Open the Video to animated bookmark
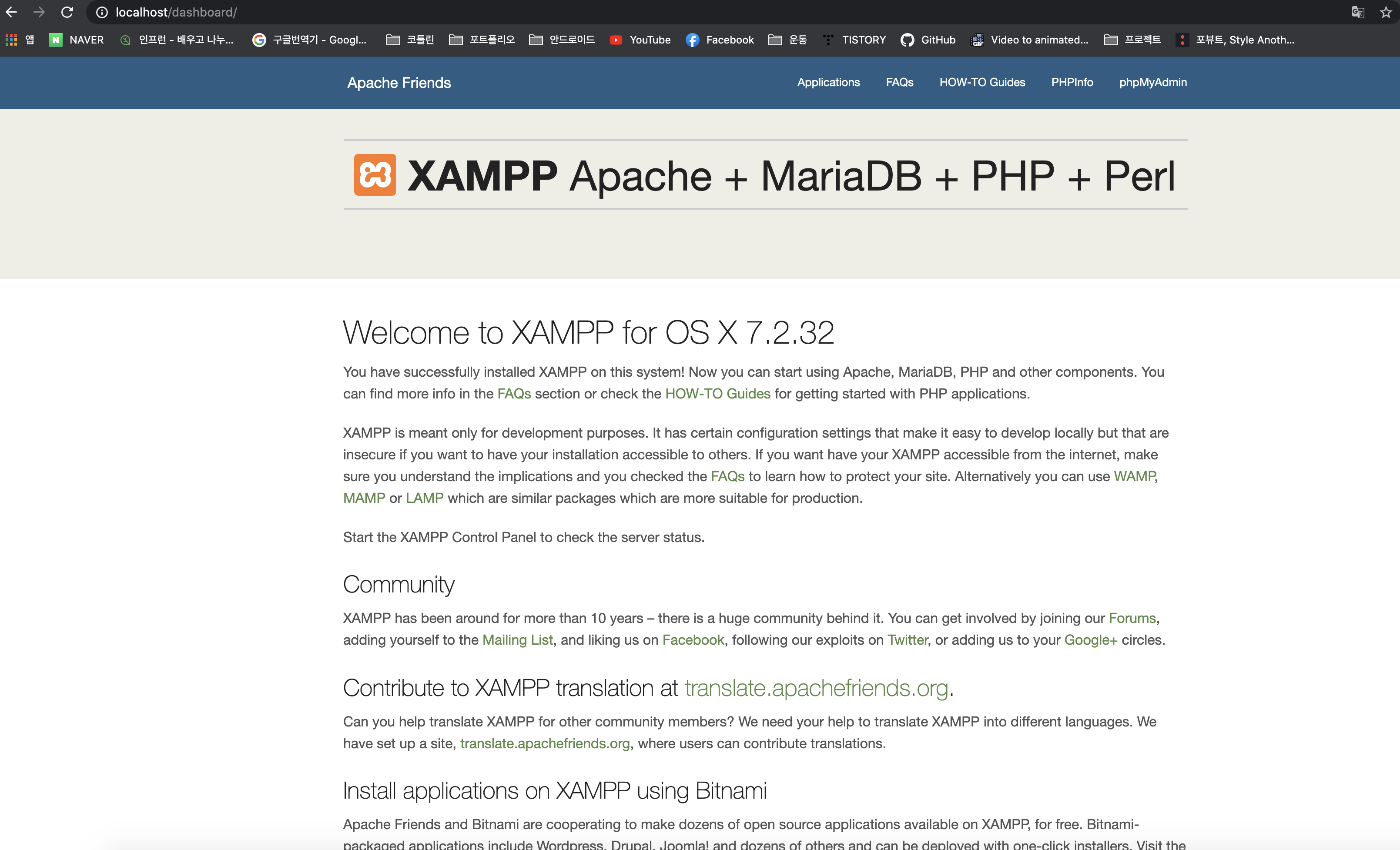The height and width of the screenshot is (850, 1400). coord(1030,40)
